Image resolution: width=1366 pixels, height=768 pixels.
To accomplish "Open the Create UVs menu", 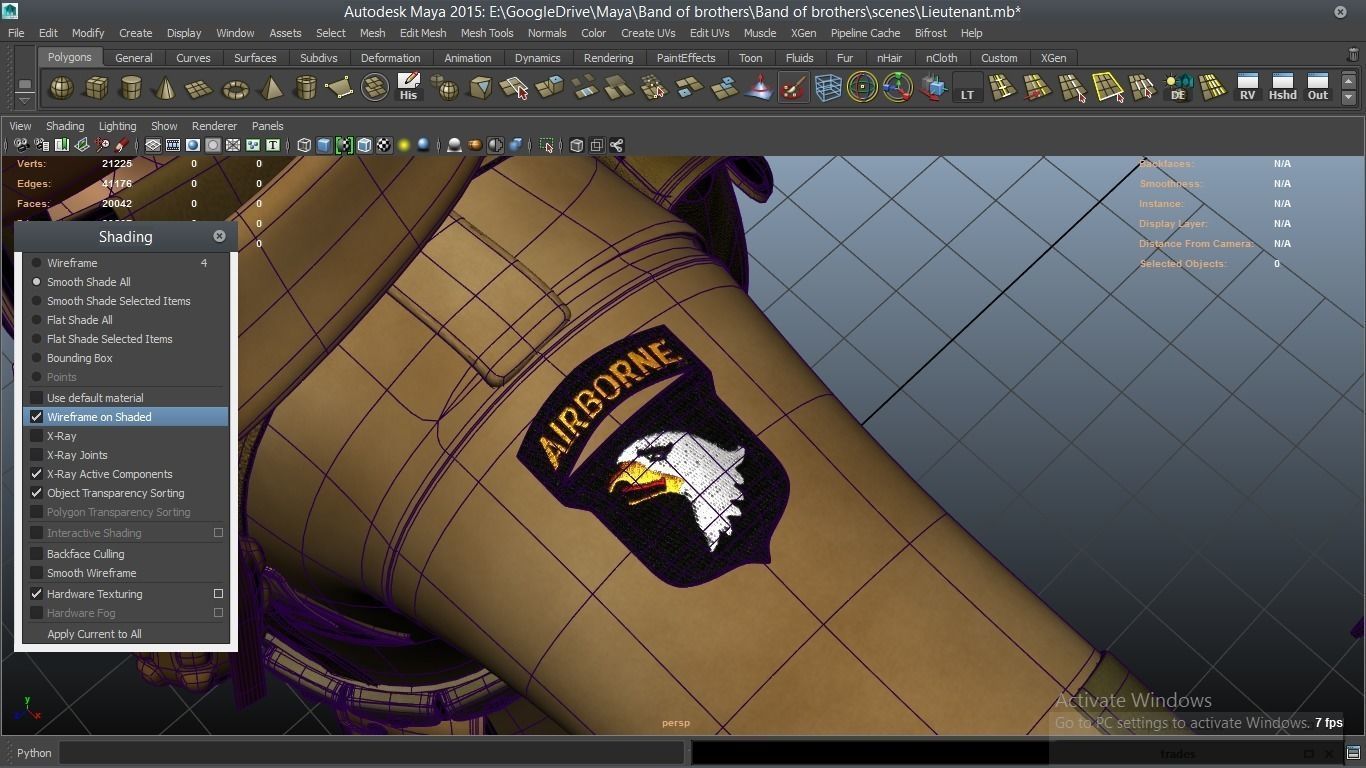I will point(648,33).
